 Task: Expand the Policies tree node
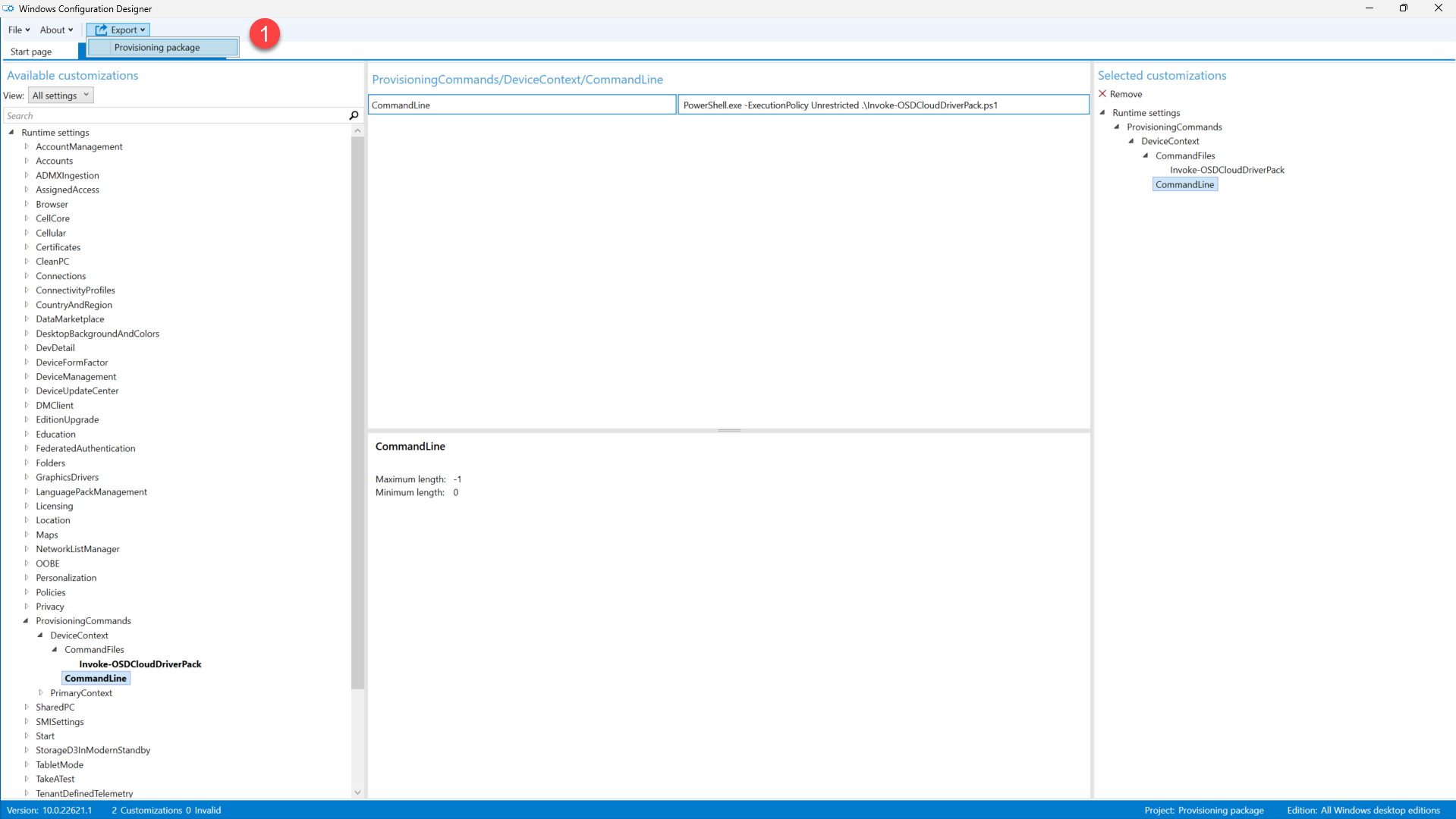(x=27, y=592)
